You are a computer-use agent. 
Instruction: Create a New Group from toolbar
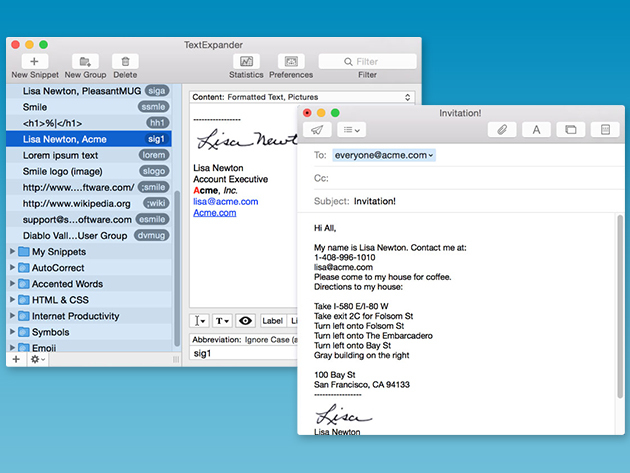point(86,61)
